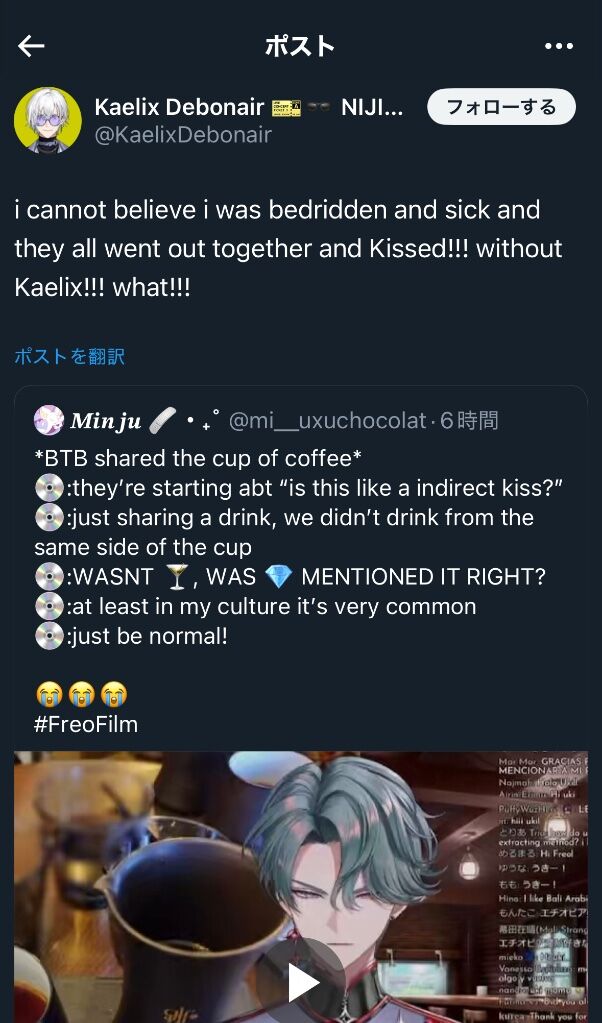Tap the ポスト header title
This screenshot has height=1023, width=602.
300,46
